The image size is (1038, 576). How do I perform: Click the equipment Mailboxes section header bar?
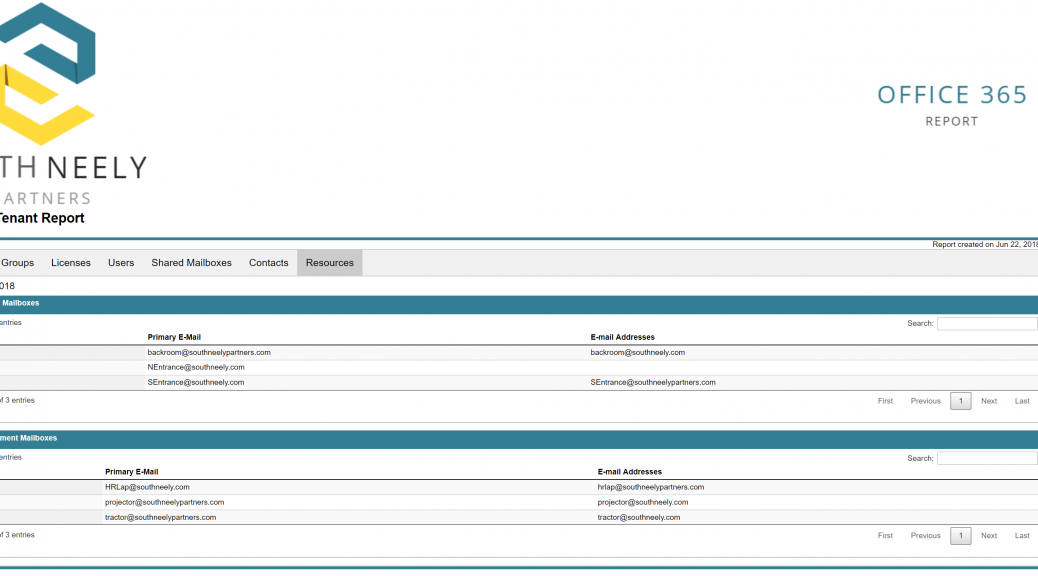tap(519, 439)
